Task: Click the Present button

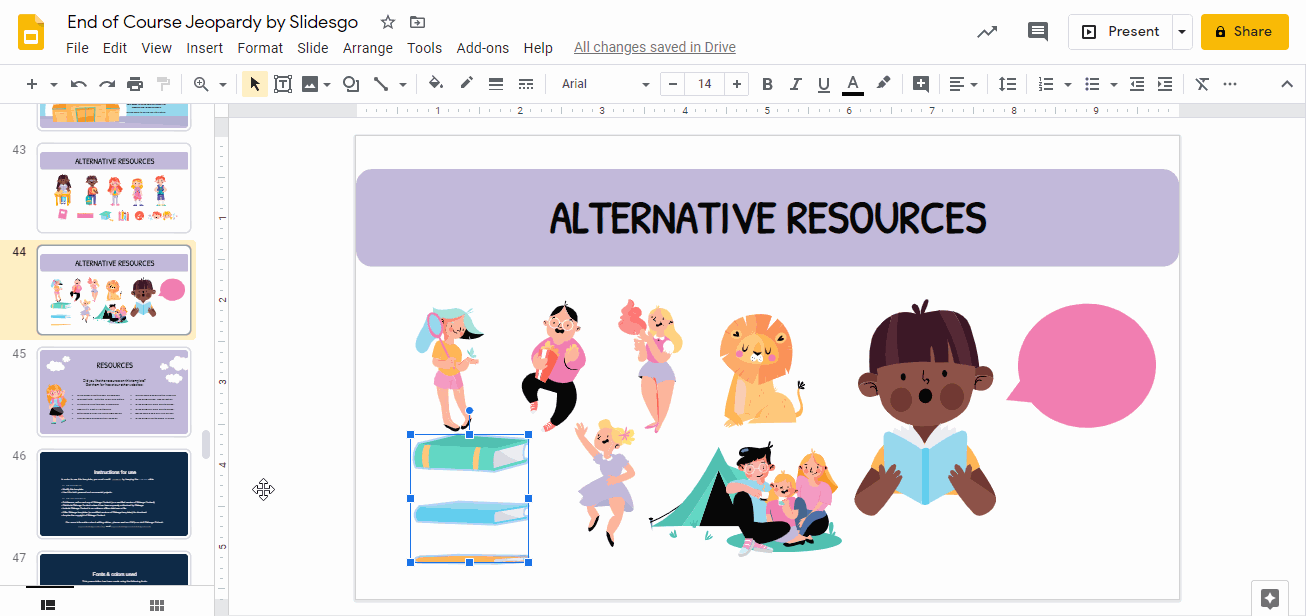Action: 1121,31
